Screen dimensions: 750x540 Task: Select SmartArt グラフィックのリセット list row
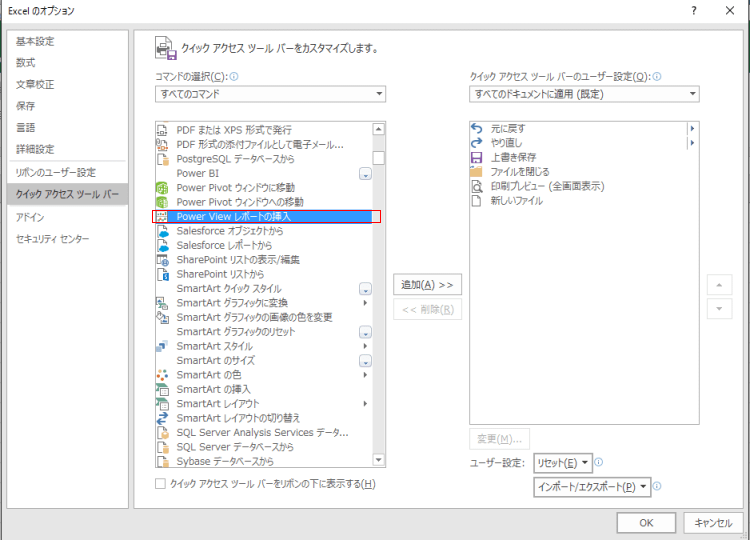(264, 332)
